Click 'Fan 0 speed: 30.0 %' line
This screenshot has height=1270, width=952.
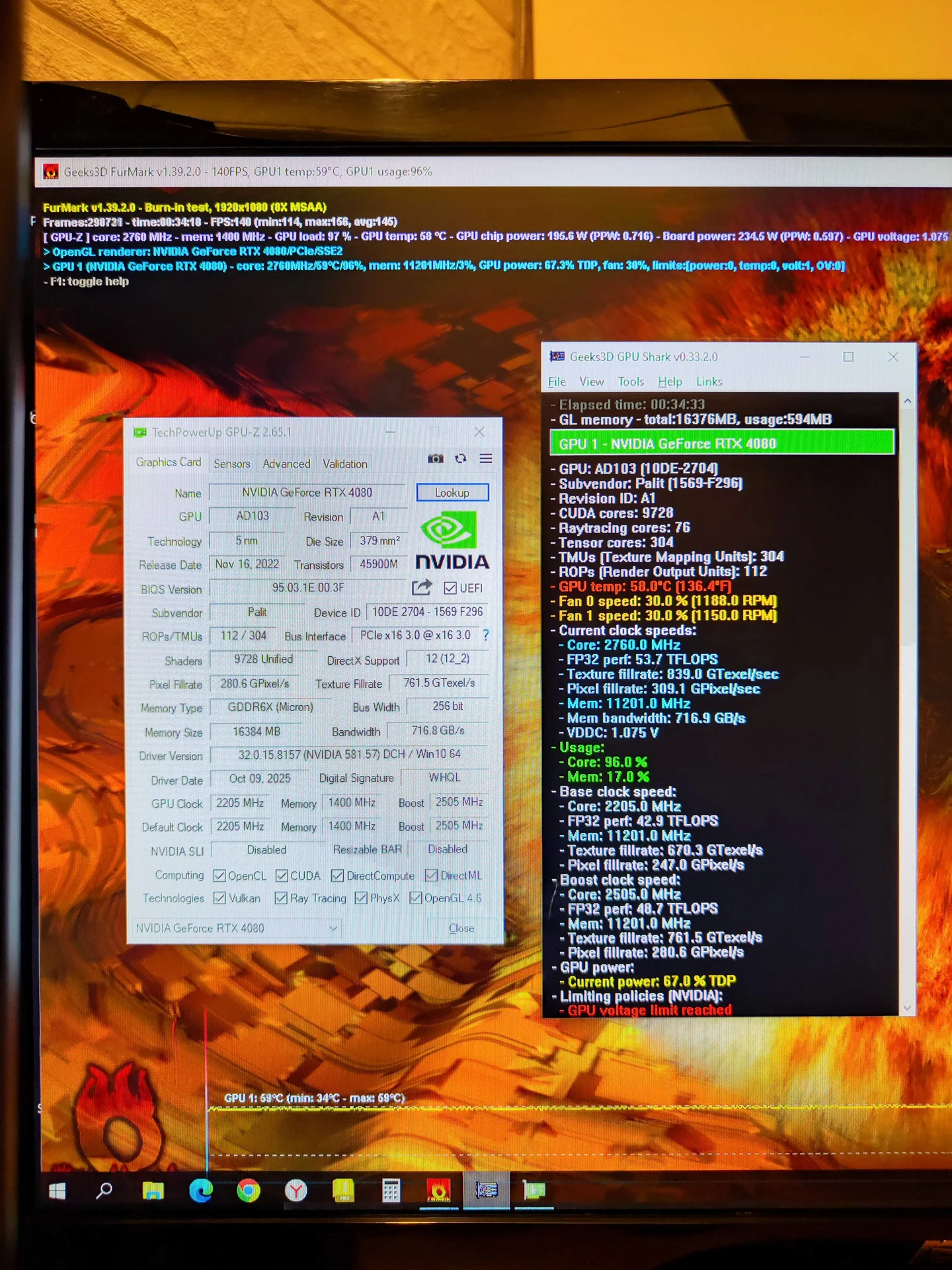[x=668, y=601]
